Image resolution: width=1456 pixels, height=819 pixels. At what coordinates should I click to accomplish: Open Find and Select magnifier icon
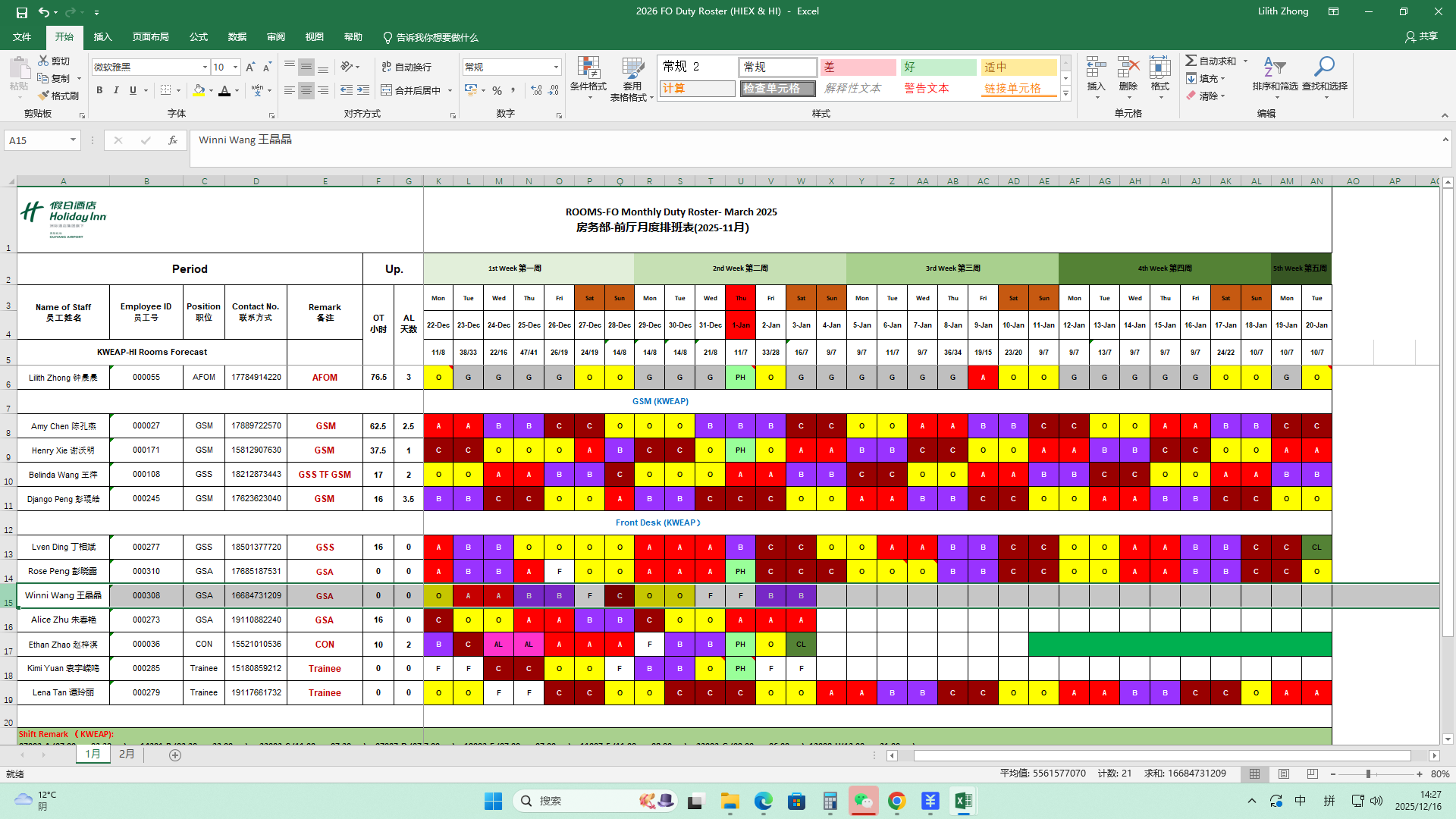pyautogui.click(x=1324, y=68)
